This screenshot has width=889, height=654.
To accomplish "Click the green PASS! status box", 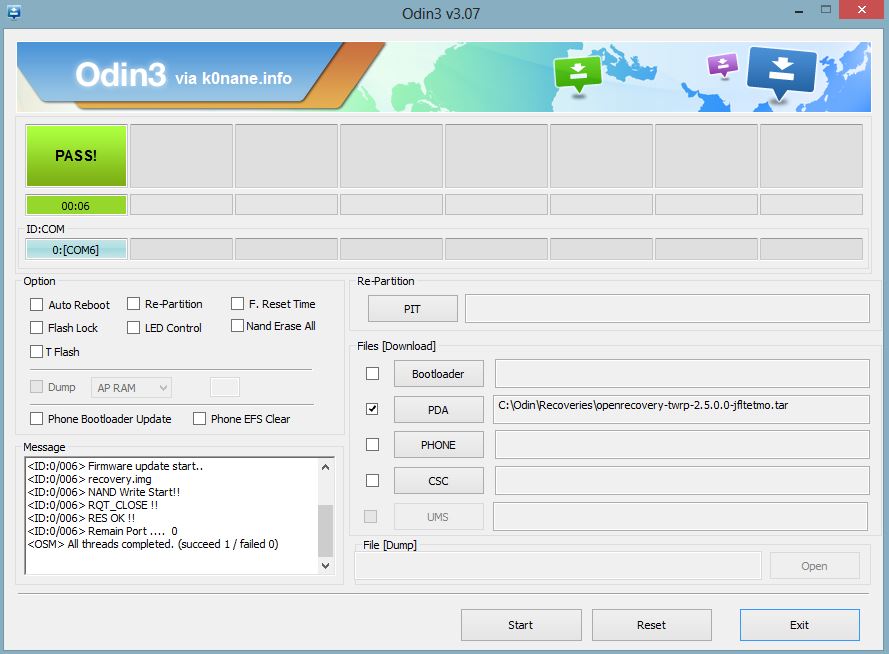I will 76,156.
